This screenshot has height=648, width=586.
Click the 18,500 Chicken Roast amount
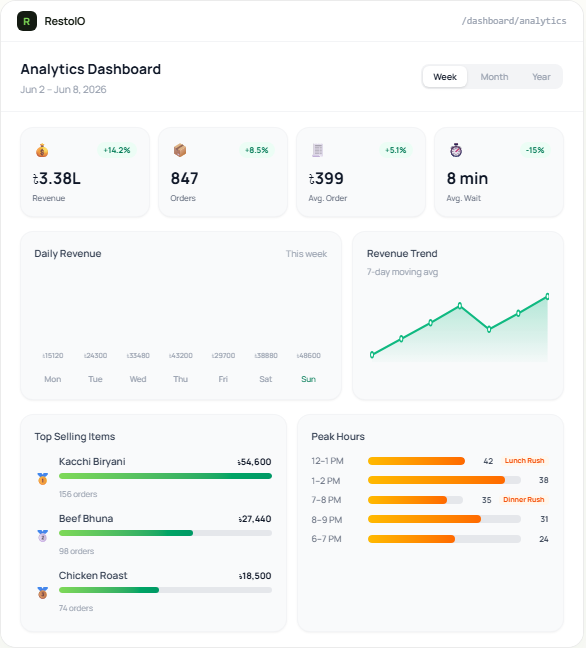tap(255, 576)
